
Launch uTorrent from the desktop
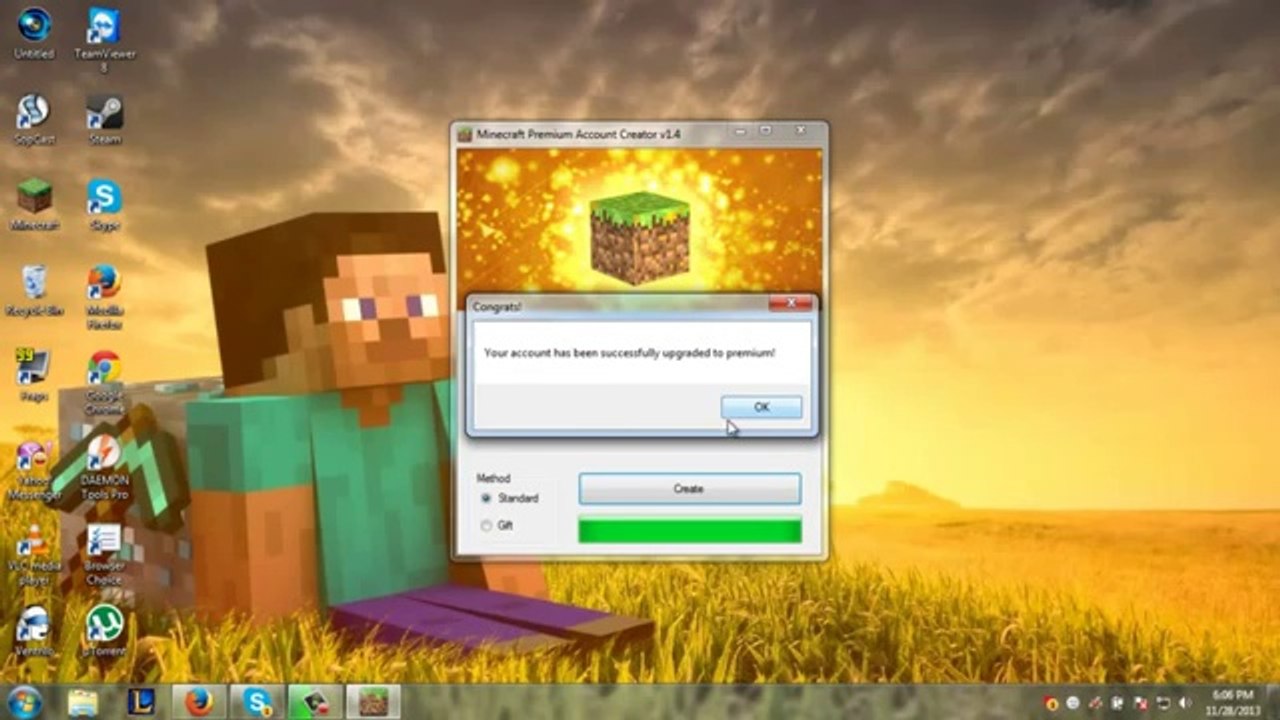pyautogui.click(x=104, y=632)
